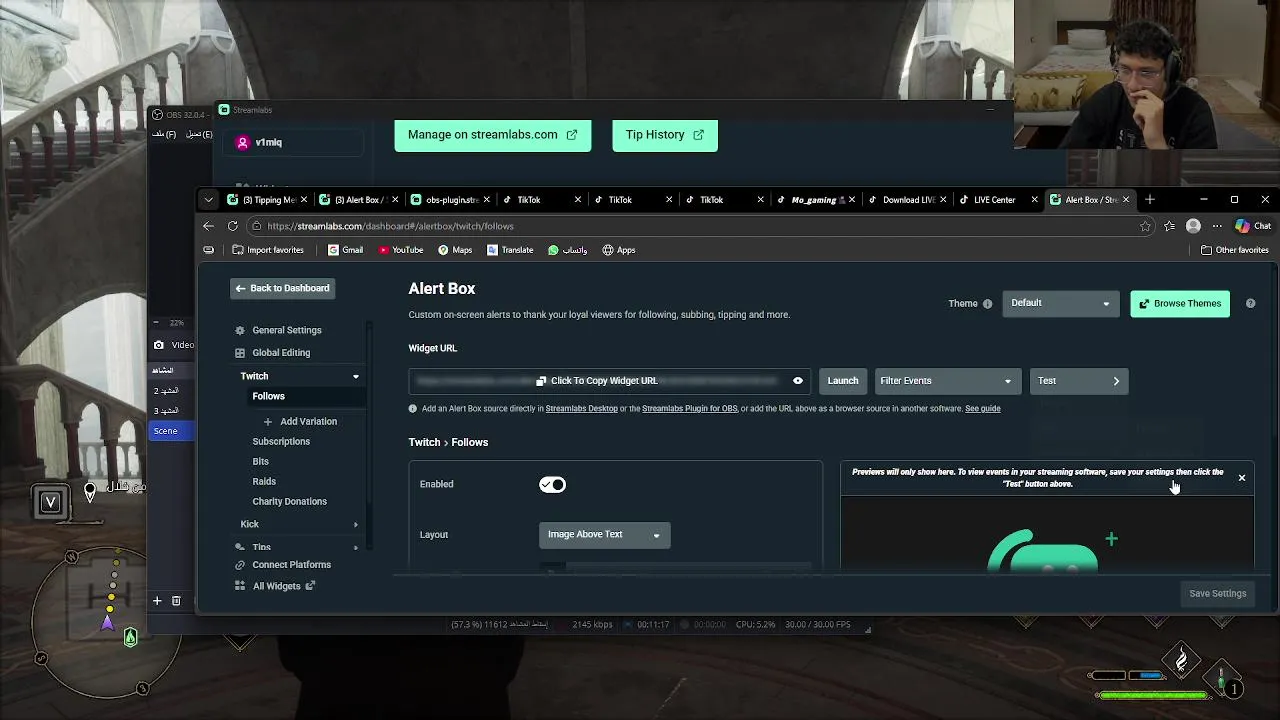Go back in the browser
This screenshot has width=1280, height=720.
click(x=208, y=226)
